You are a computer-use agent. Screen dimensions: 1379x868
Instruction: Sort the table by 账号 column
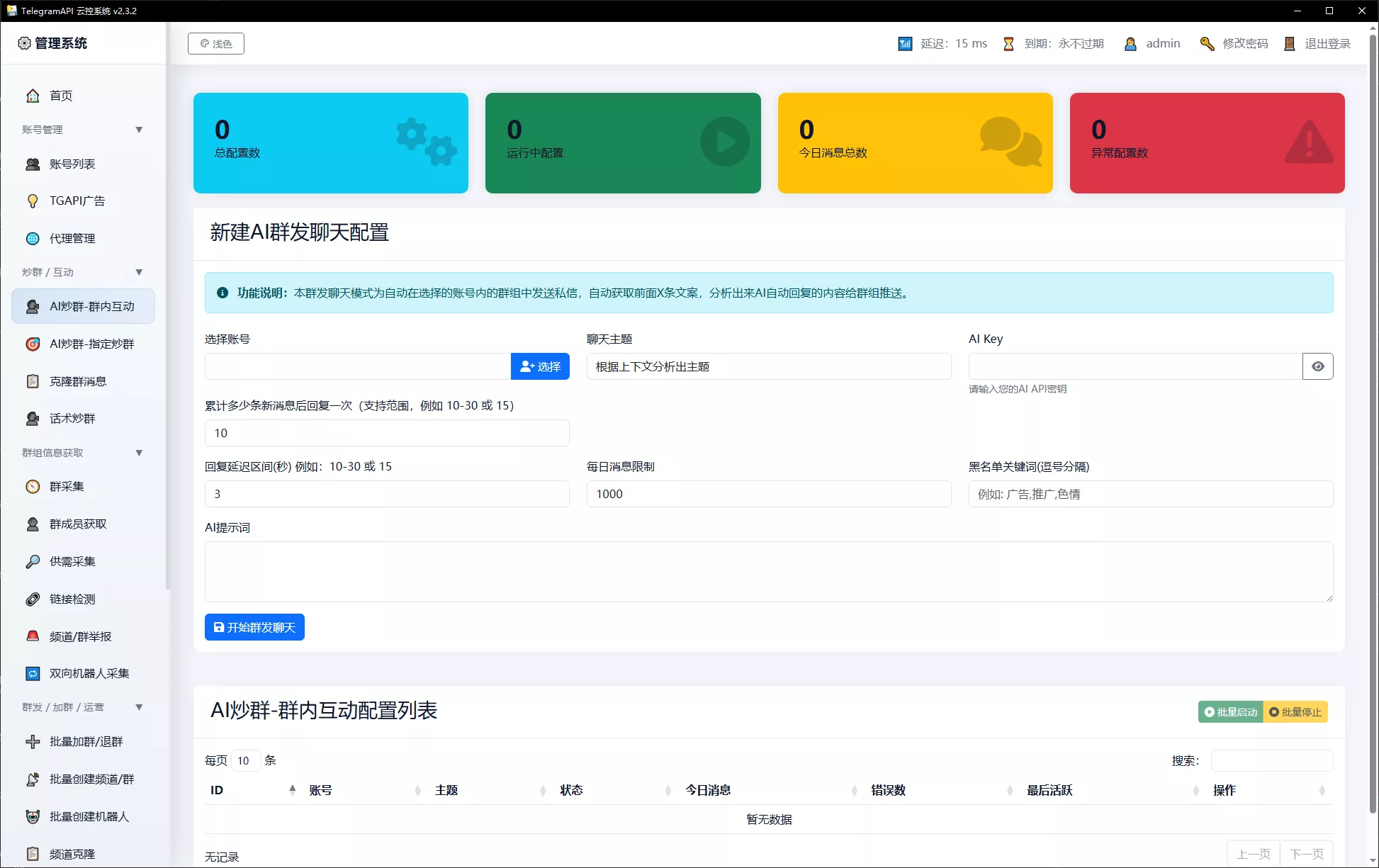[x=366, y=790]
